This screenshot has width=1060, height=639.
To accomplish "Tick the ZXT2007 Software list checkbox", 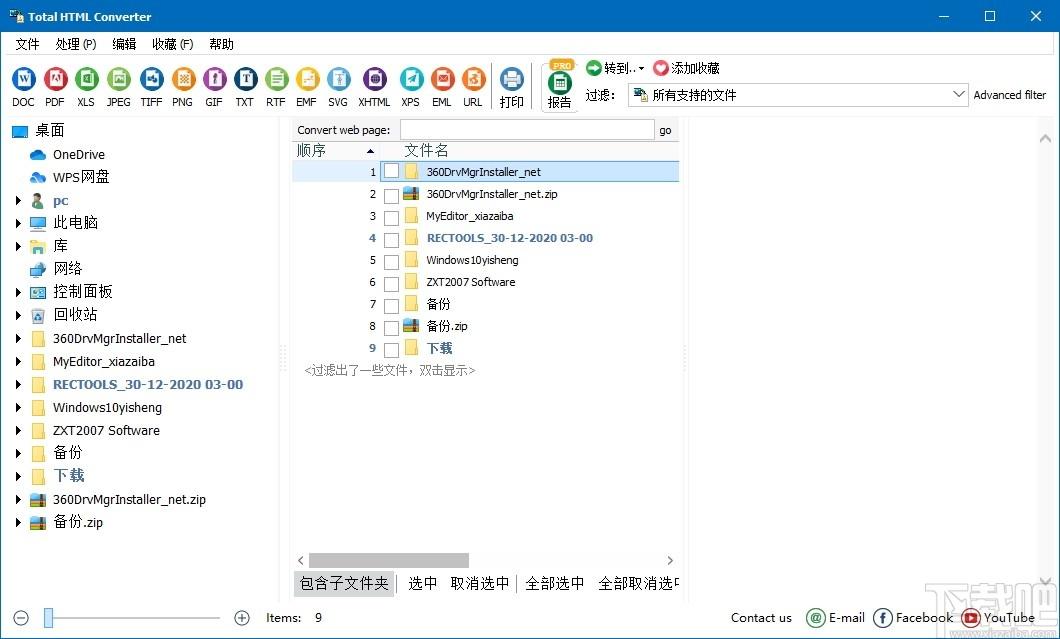I will pyautogui.click(x=391, y=284).
